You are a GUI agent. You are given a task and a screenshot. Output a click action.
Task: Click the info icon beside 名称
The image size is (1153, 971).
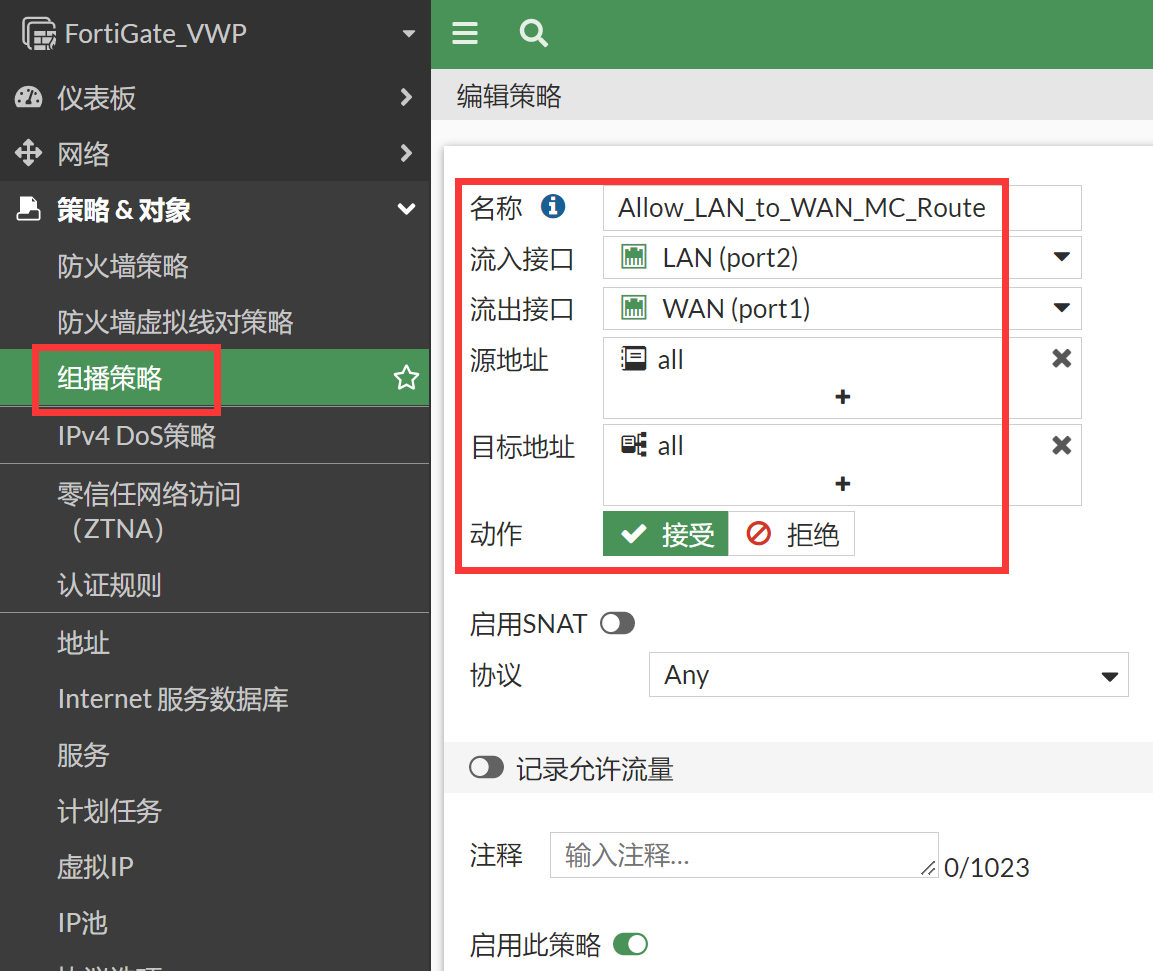click(553, 207)
